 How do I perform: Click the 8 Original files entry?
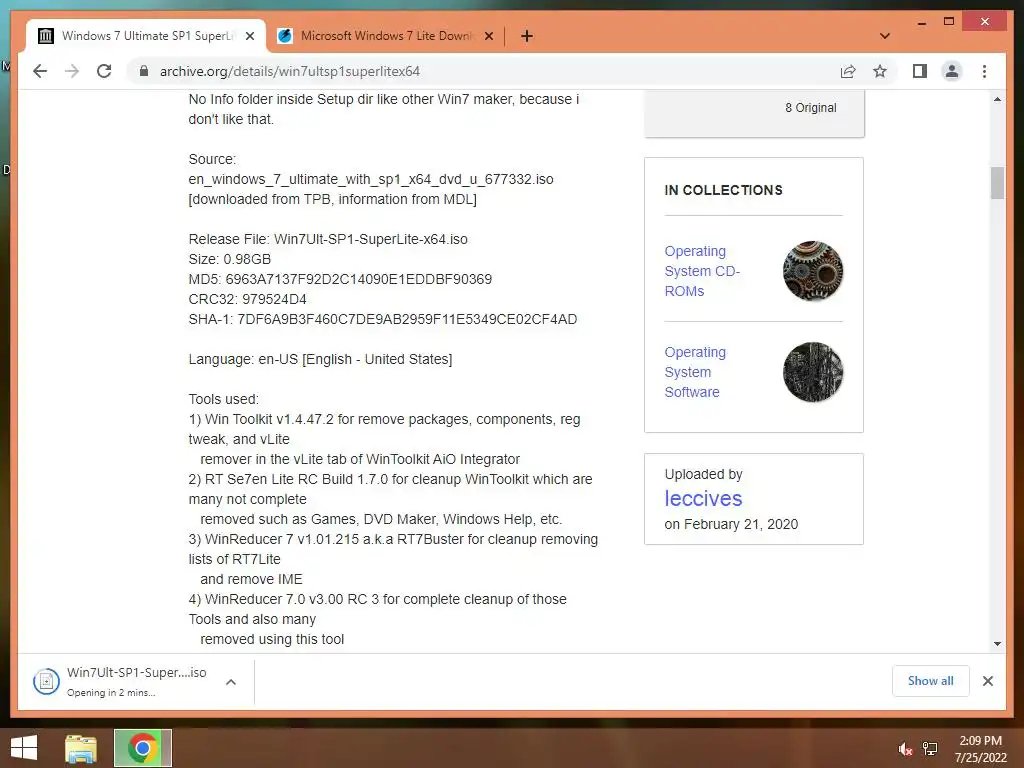click(810, 108)
